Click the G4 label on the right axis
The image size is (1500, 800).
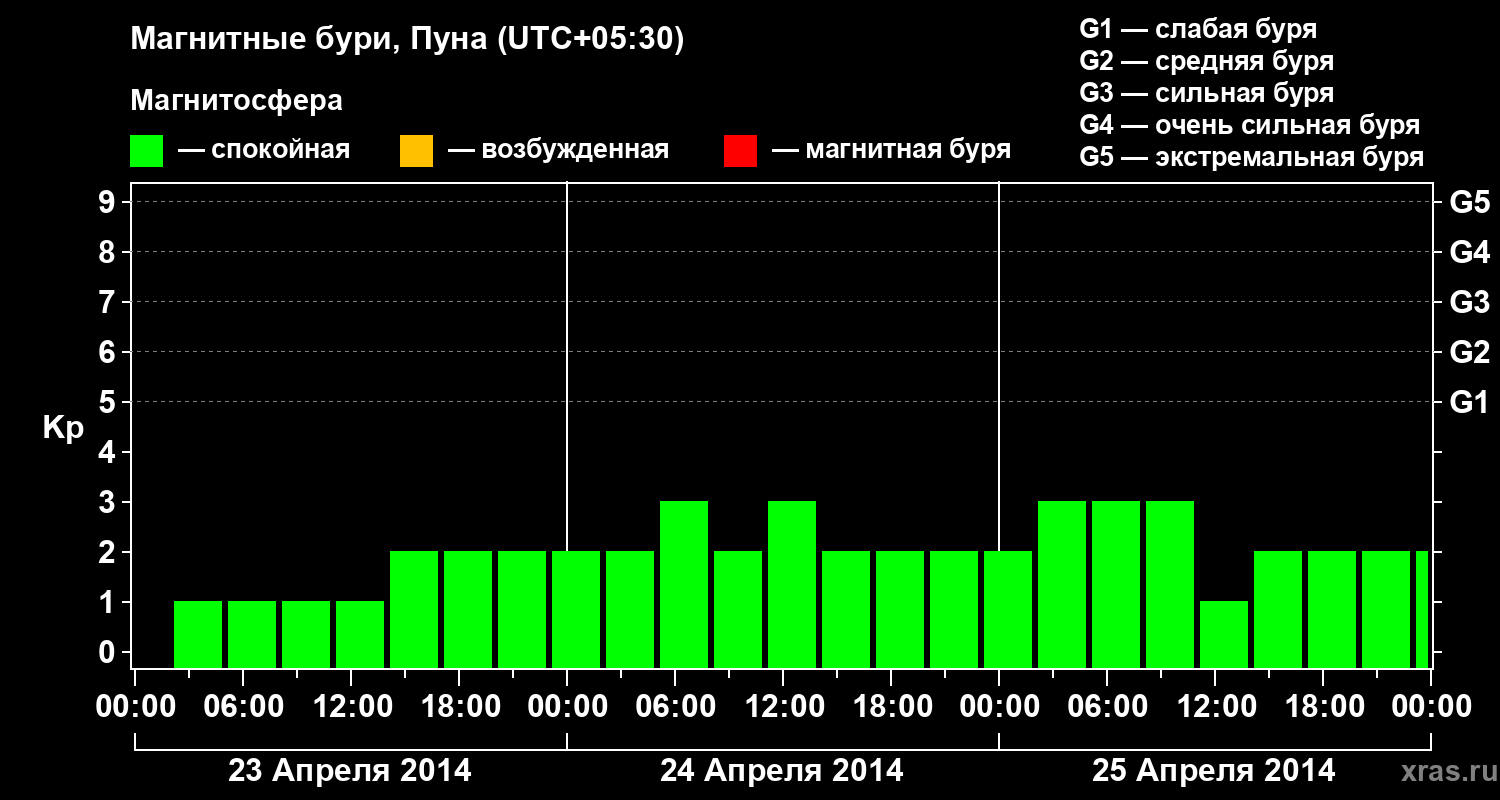1470,253
